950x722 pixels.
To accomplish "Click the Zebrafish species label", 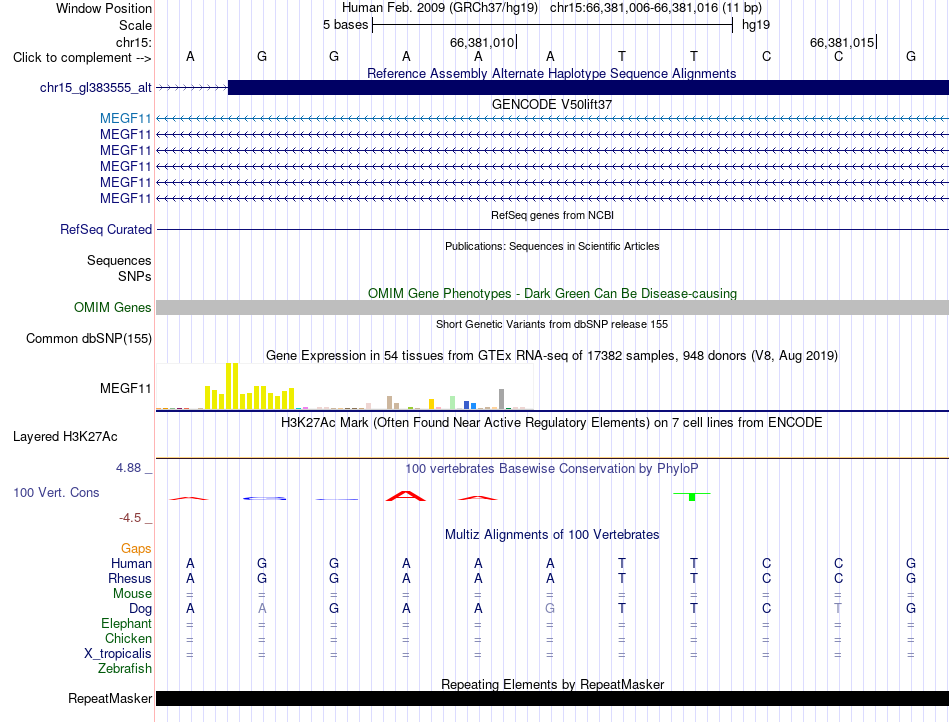I will [x=125, y=669].
